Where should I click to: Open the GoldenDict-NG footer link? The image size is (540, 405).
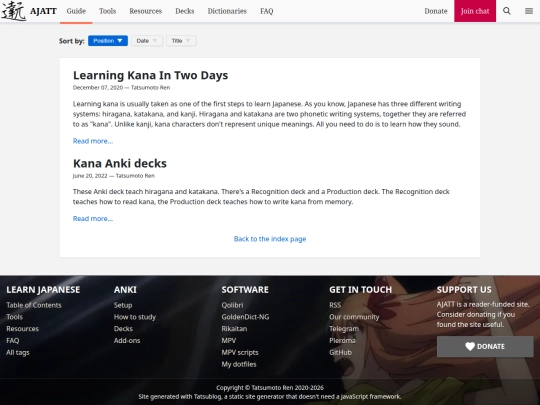pos(245,317)
